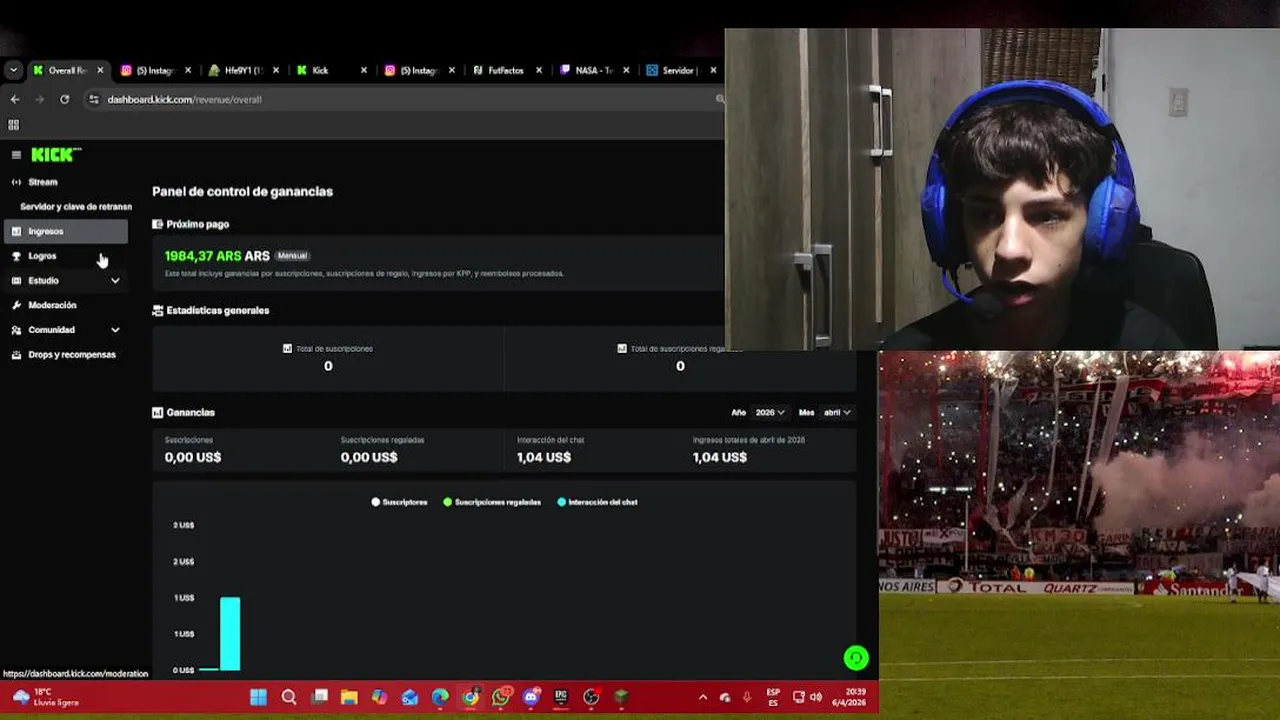
Task: Click the ESP language indicator
Action: click(x=773, y=697)
